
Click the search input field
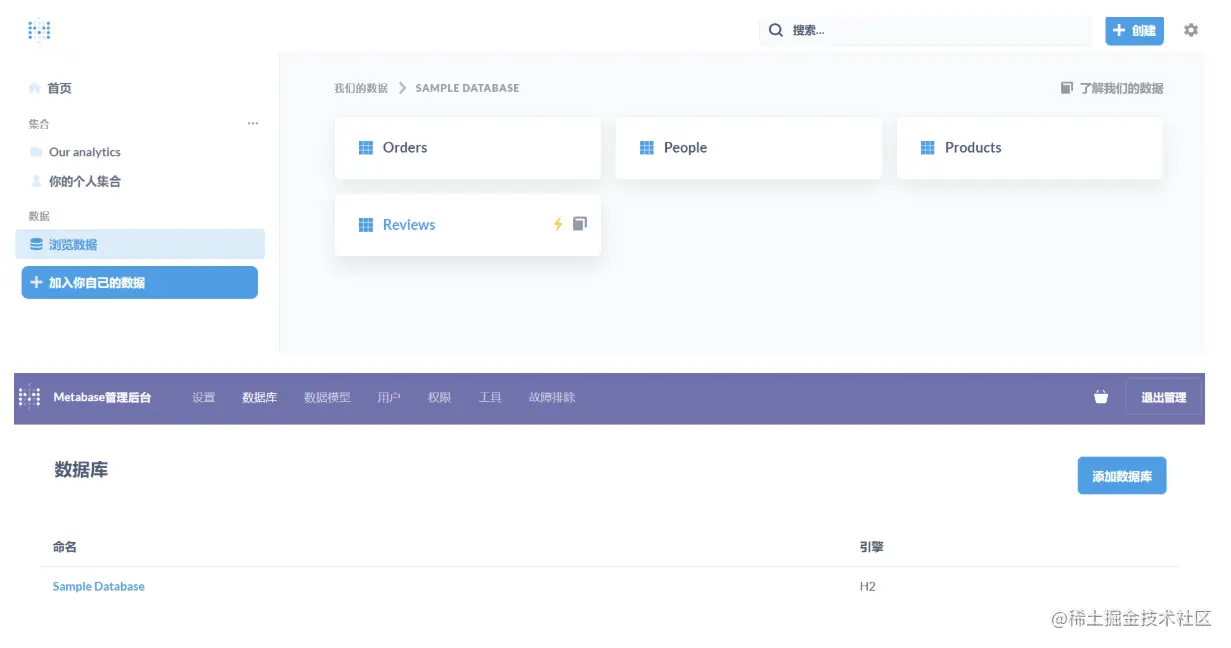pyautogui.click(x=925, y=30)
